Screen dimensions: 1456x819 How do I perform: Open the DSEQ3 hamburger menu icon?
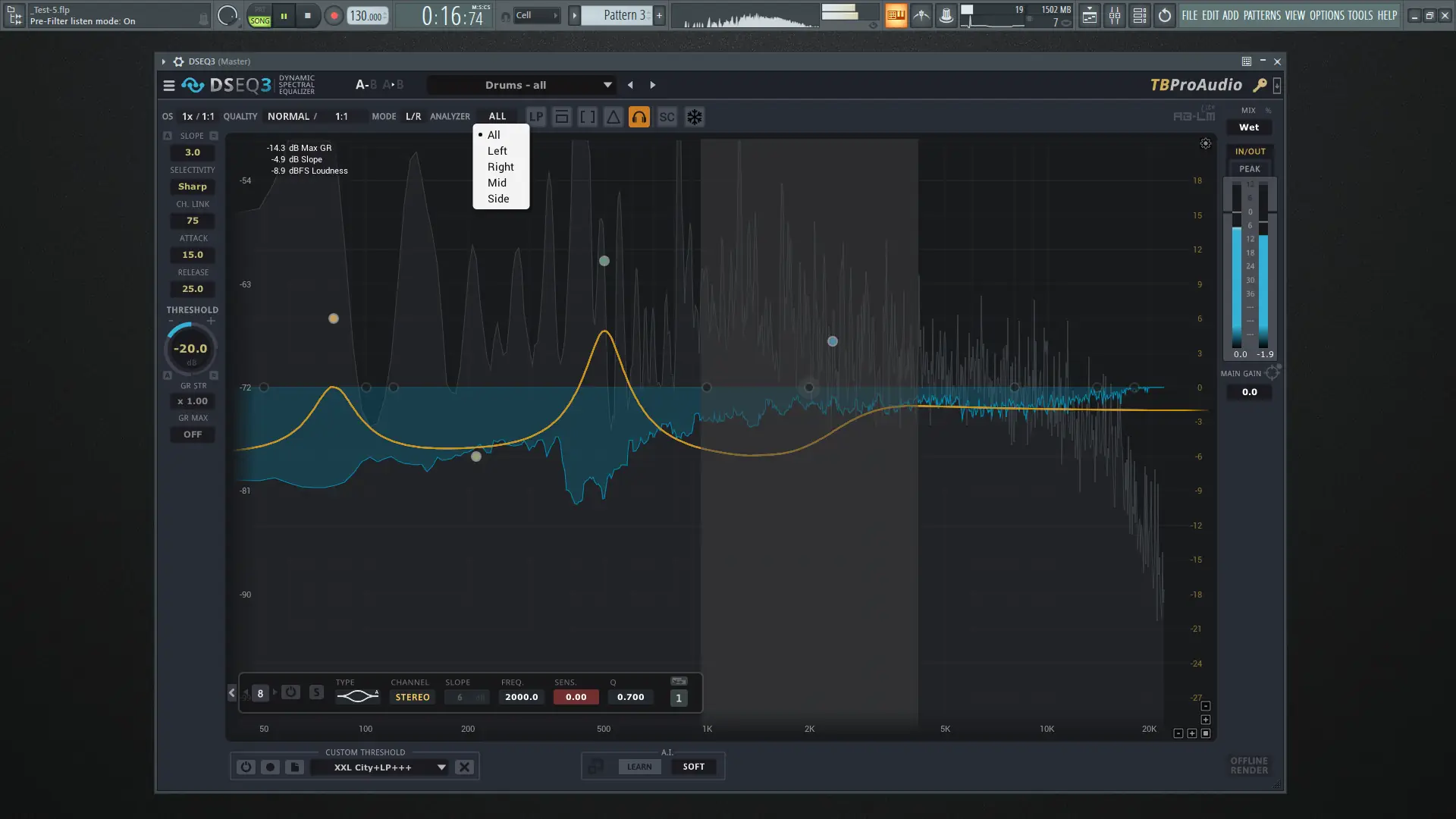[x=168, y=85]
